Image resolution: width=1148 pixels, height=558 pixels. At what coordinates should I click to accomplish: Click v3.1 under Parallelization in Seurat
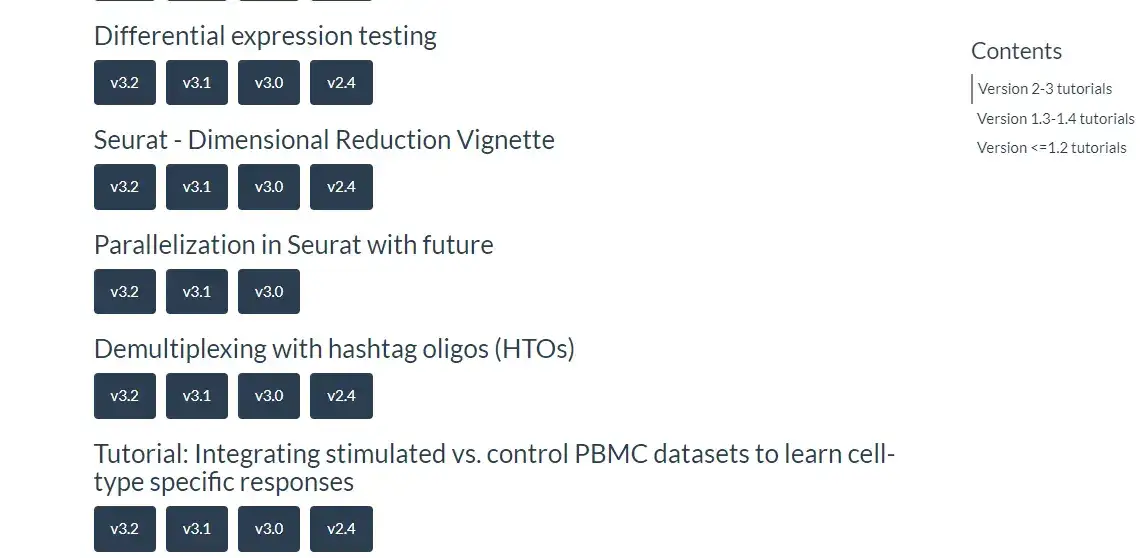[x=197, y=292]
